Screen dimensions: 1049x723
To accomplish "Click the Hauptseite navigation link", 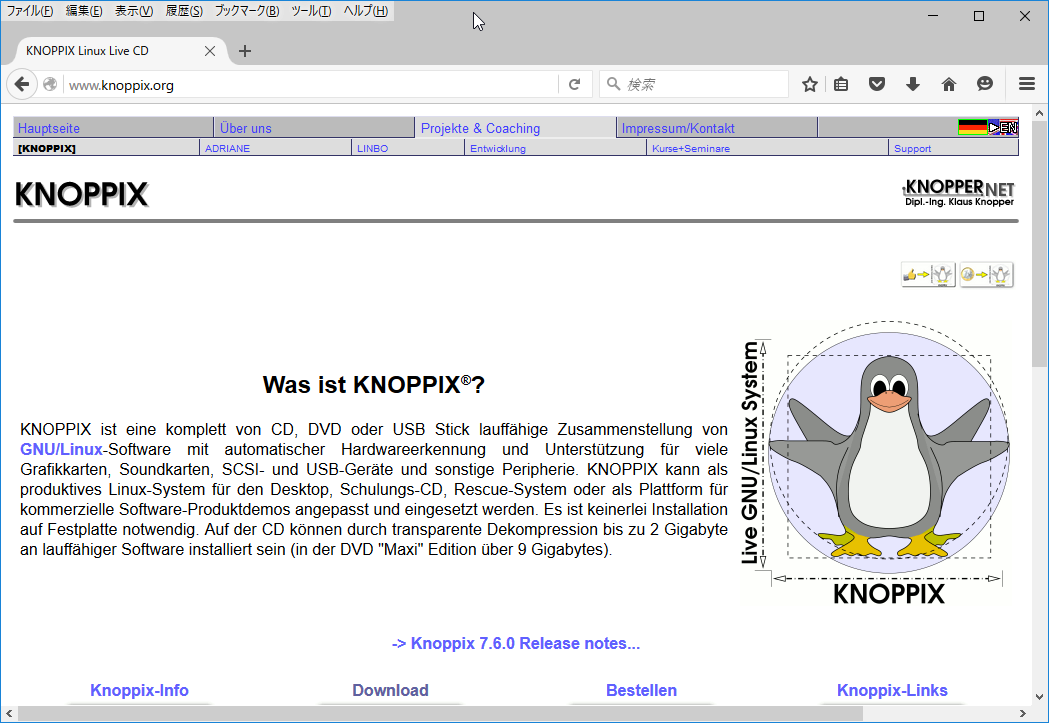I will 48,128.
